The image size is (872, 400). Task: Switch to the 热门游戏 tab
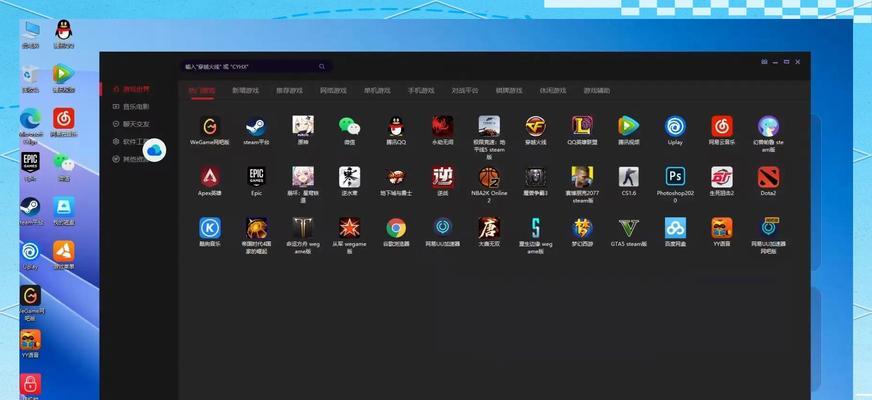point(201,90)
